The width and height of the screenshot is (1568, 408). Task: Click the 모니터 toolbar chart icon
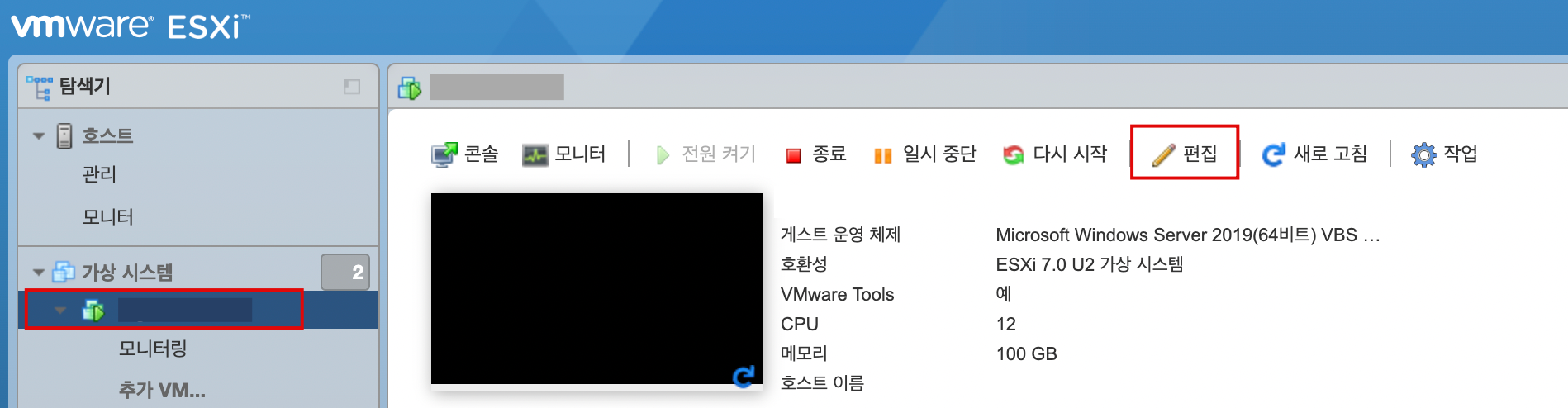535,154
